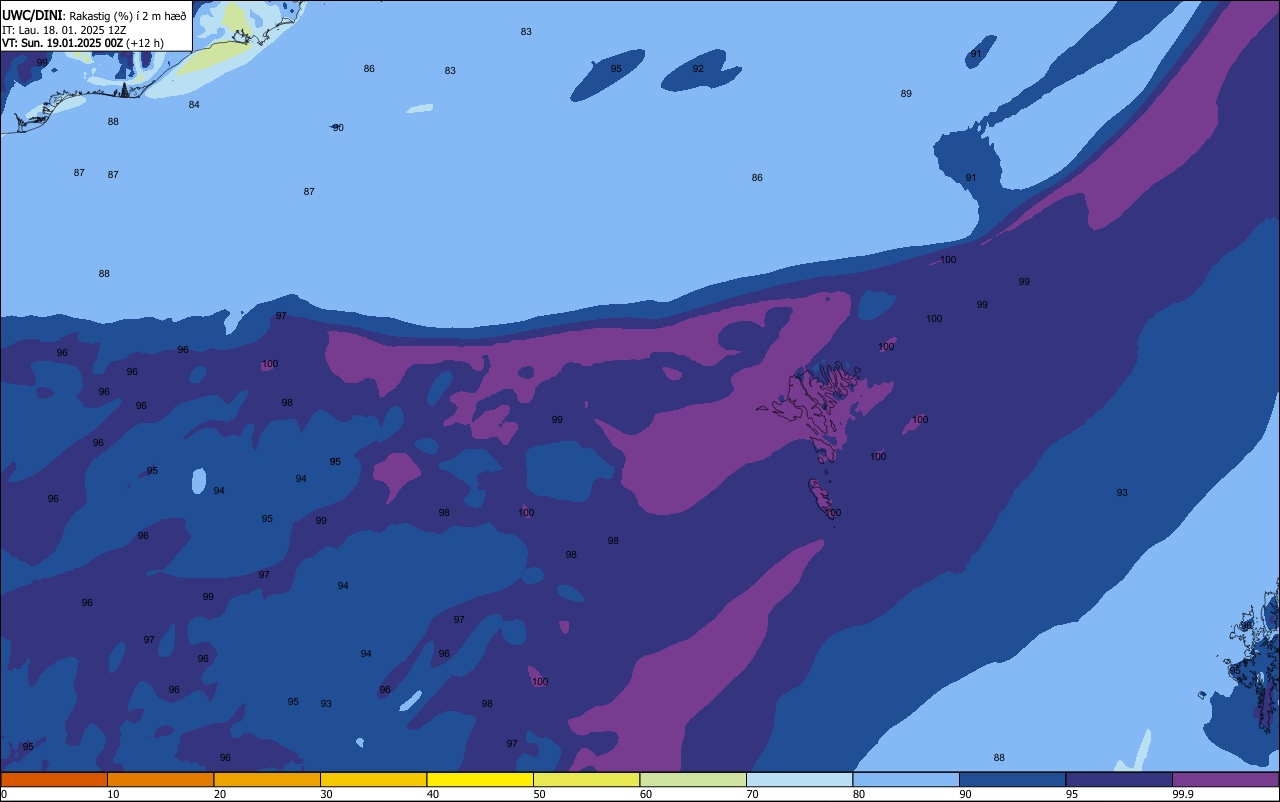
Task: Click the southernmost Faroe island outline
Action: pyautogui.click(x=821, y=498)
